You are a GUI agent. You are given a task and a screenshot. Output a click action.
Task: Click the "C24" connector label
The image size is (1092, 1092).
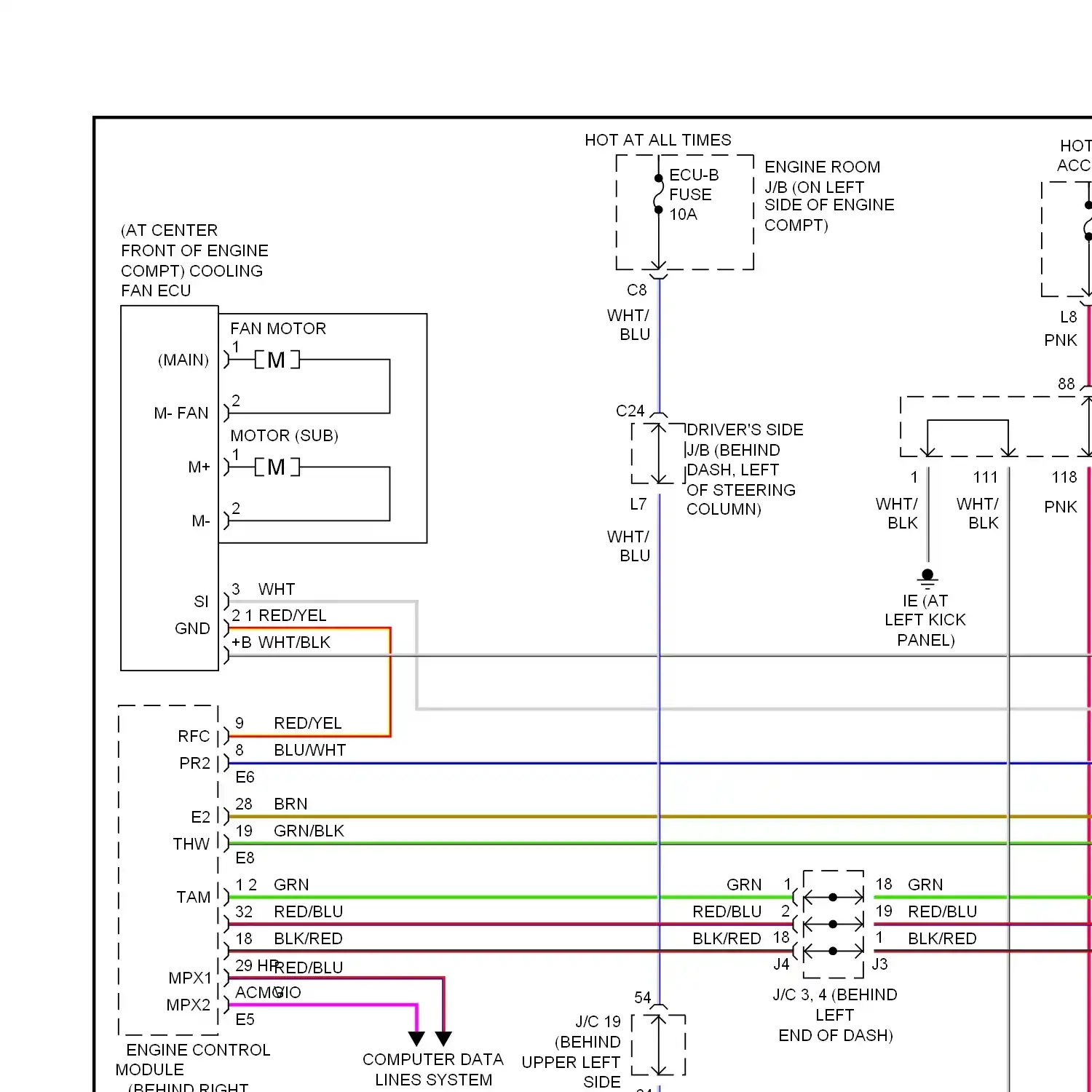(630, 411)
